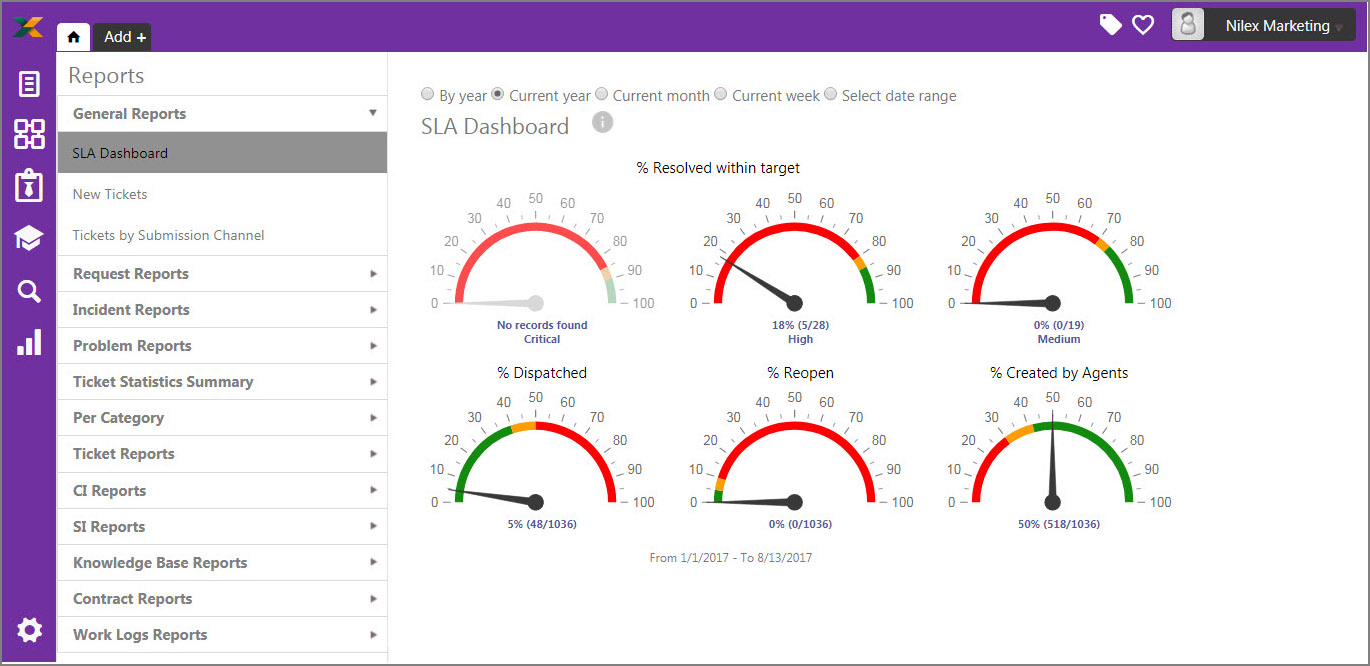Open Tickets by Submission Channel report
The image size is (1370, 666).
[168, 235]
